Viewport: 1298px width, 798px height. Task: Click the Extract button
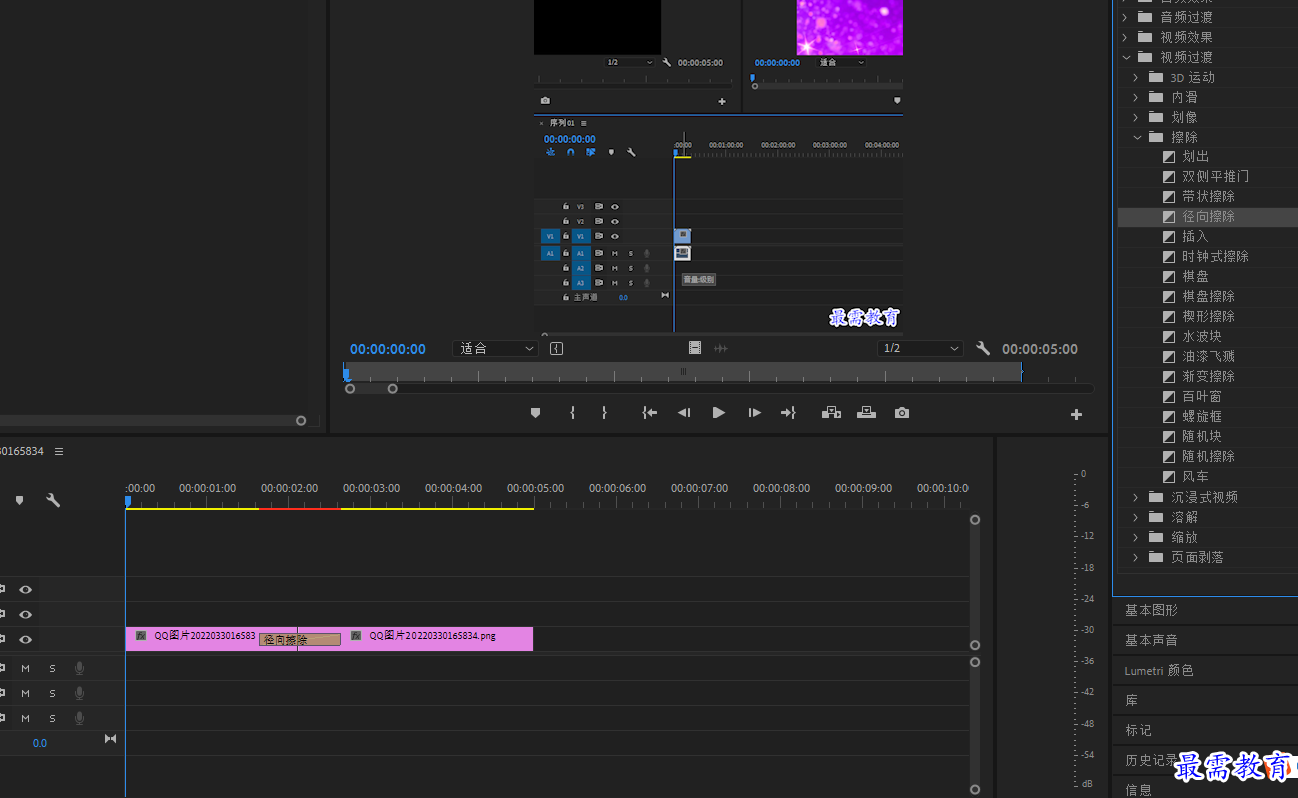866,413
